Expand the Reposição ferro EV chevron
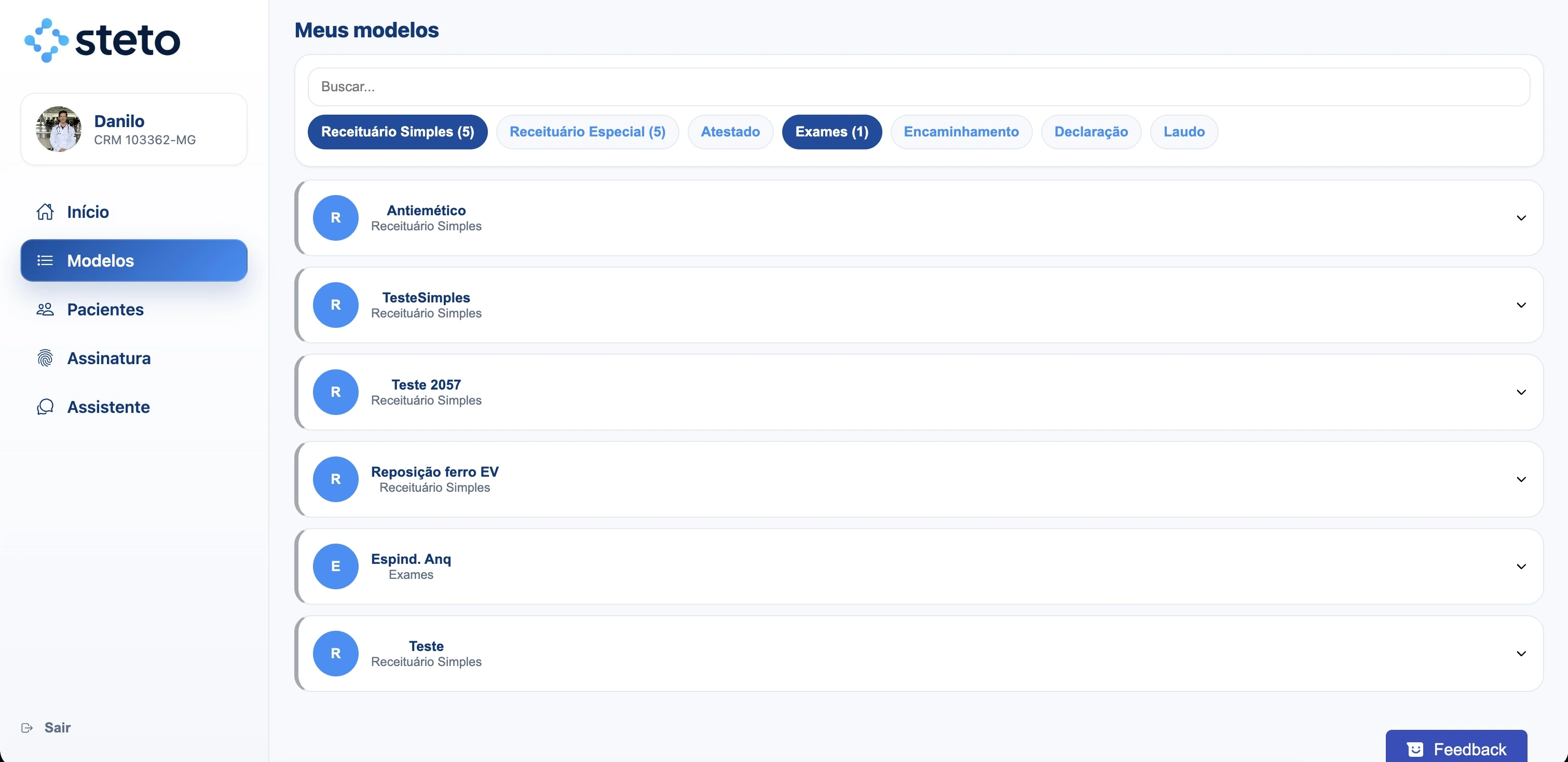This screenshot has height=762, width=1568. [1521, 479]
